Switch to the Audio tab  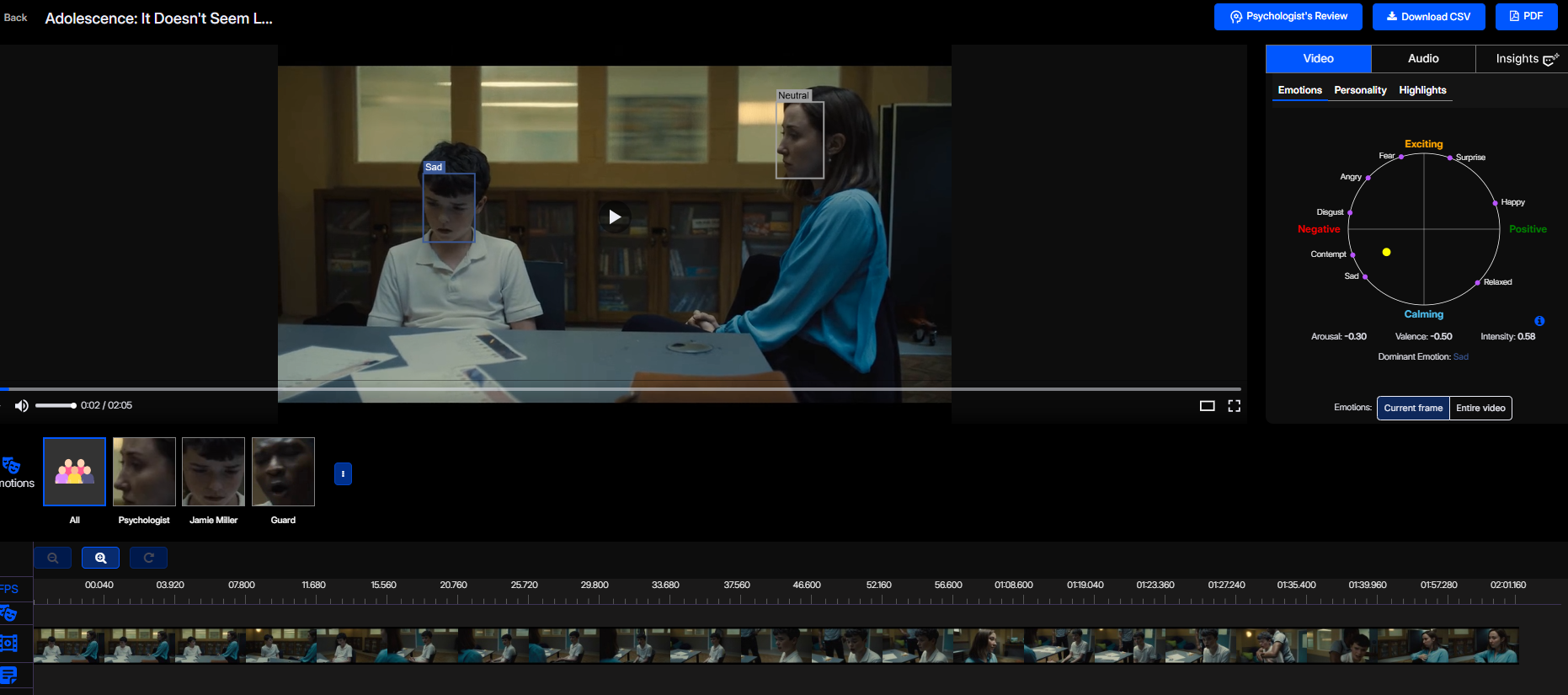[x=1423, y=59]
